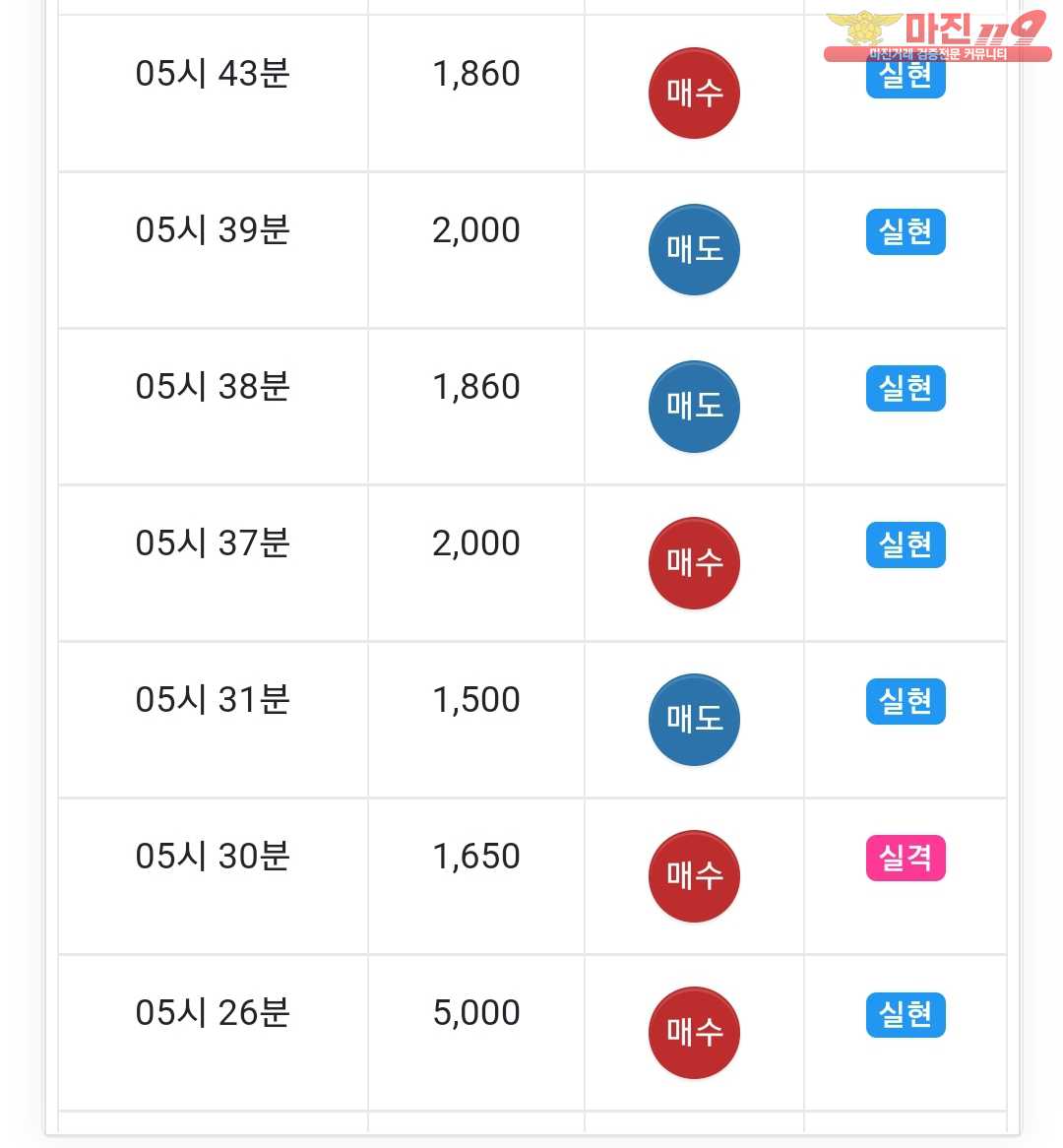Open the 마진119 logo at top right
1063x1148 pixels.
coord(938,35)
